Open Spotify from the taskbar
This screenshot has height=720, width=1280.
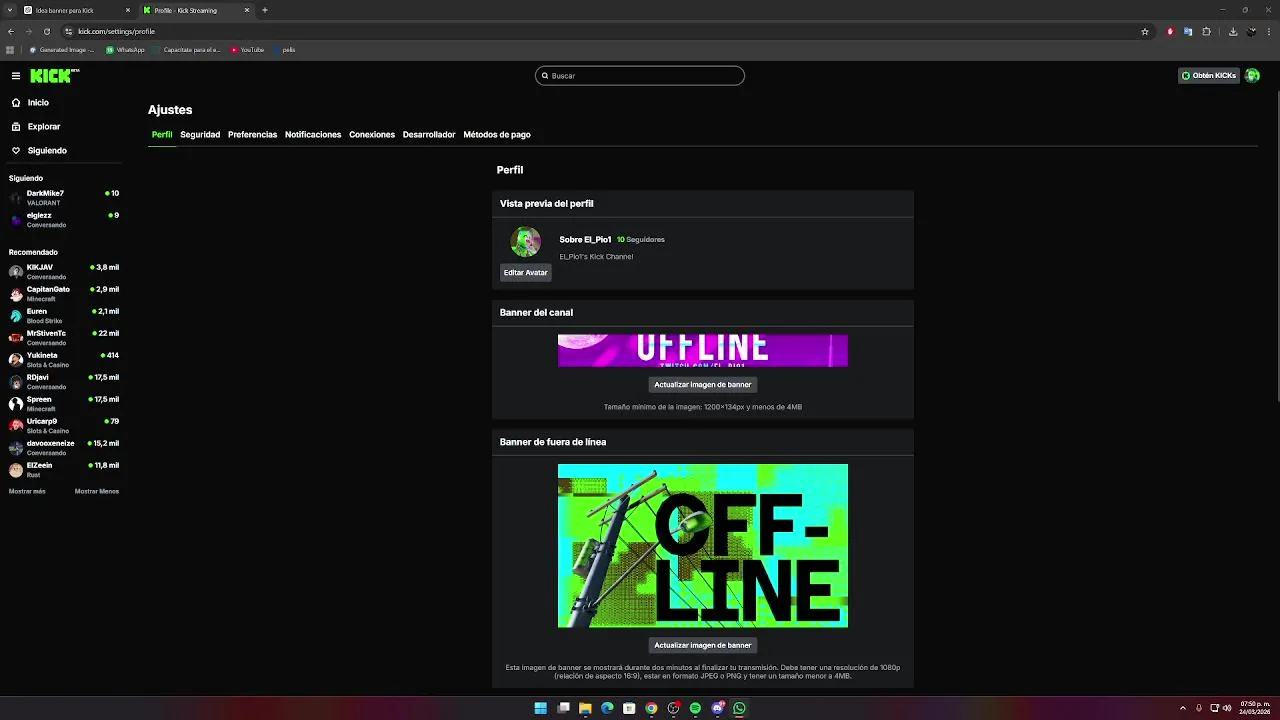(x=695, y=708)
